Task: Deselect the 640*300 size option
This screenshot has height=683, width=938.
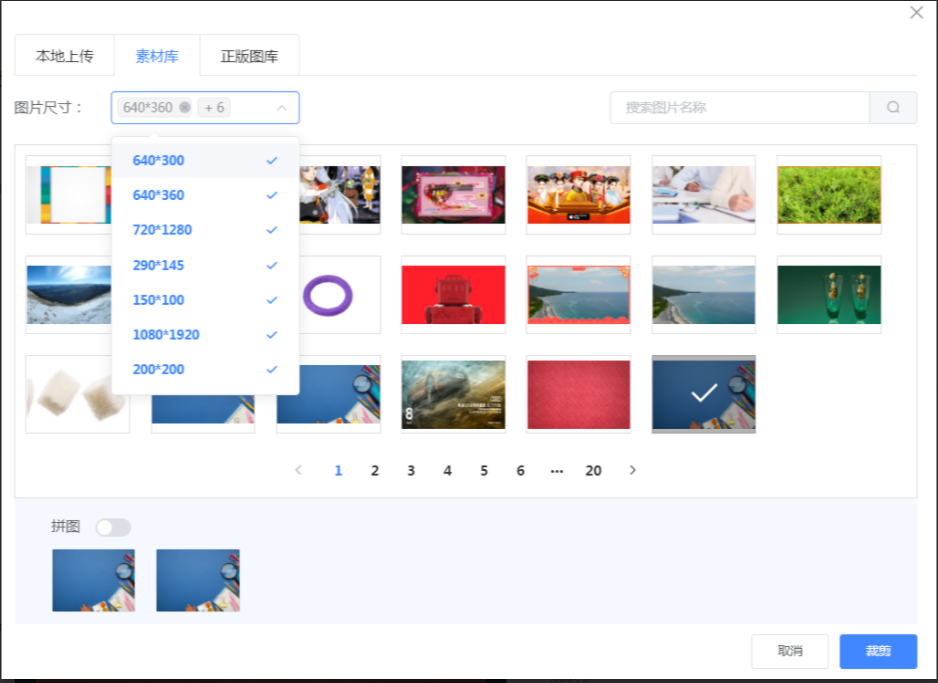Action: [x=205, y=160]
